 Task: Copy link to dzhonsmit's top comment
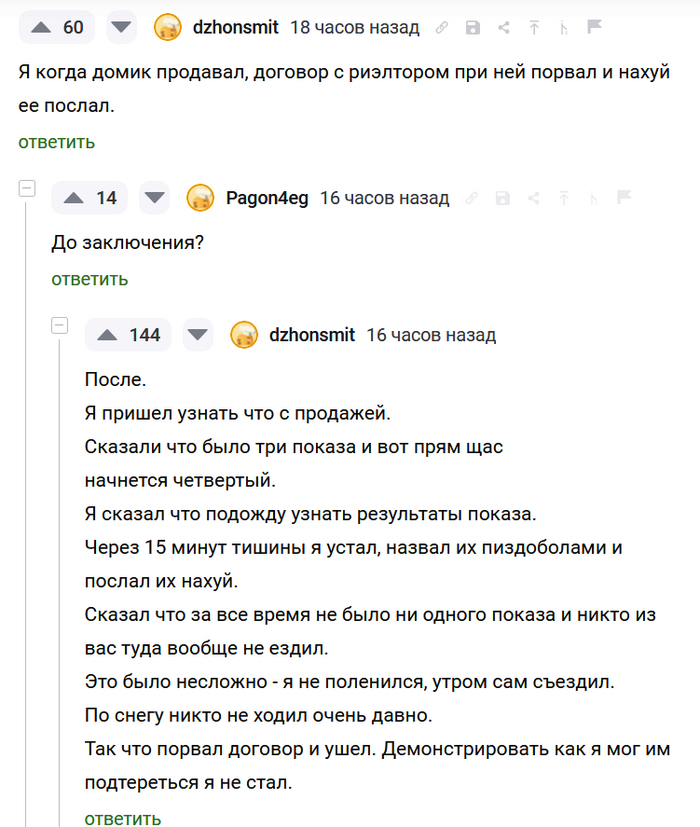tap(442, 27)
